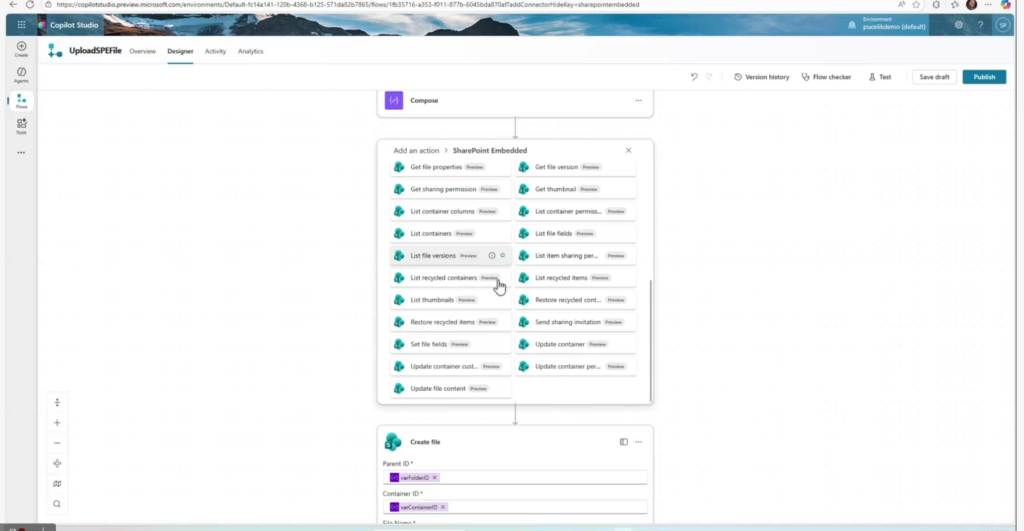Select the Get file properties action

[x=451, y=167]
